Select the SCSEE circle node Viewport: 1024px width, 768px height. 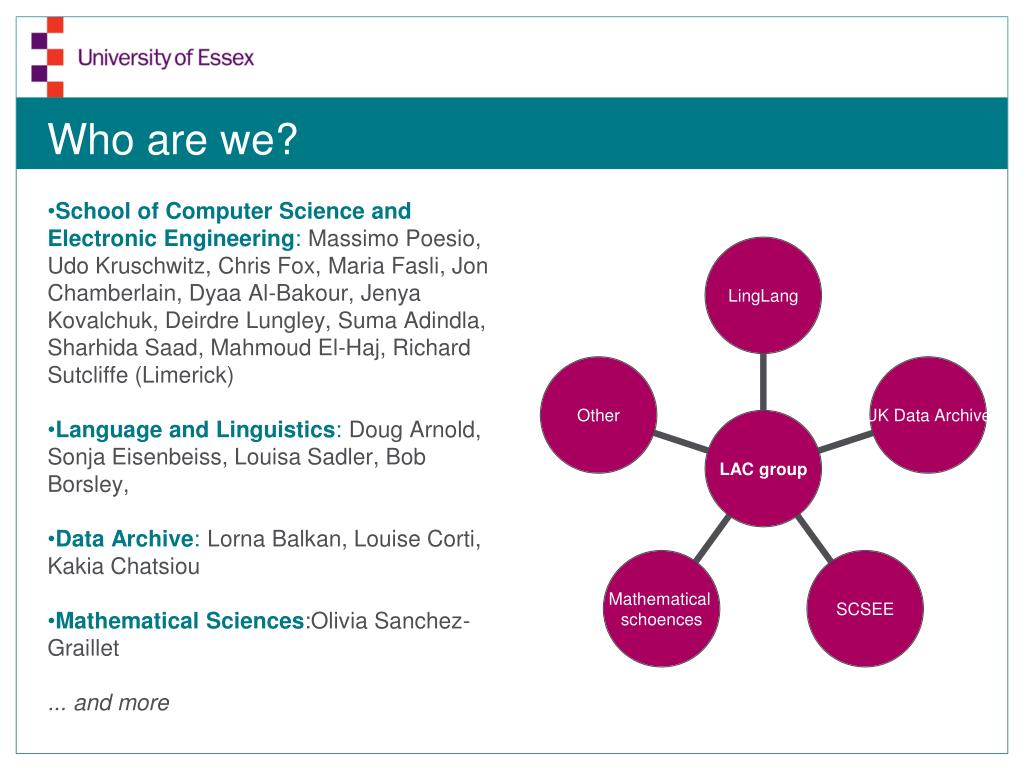(x=865, y=609)
